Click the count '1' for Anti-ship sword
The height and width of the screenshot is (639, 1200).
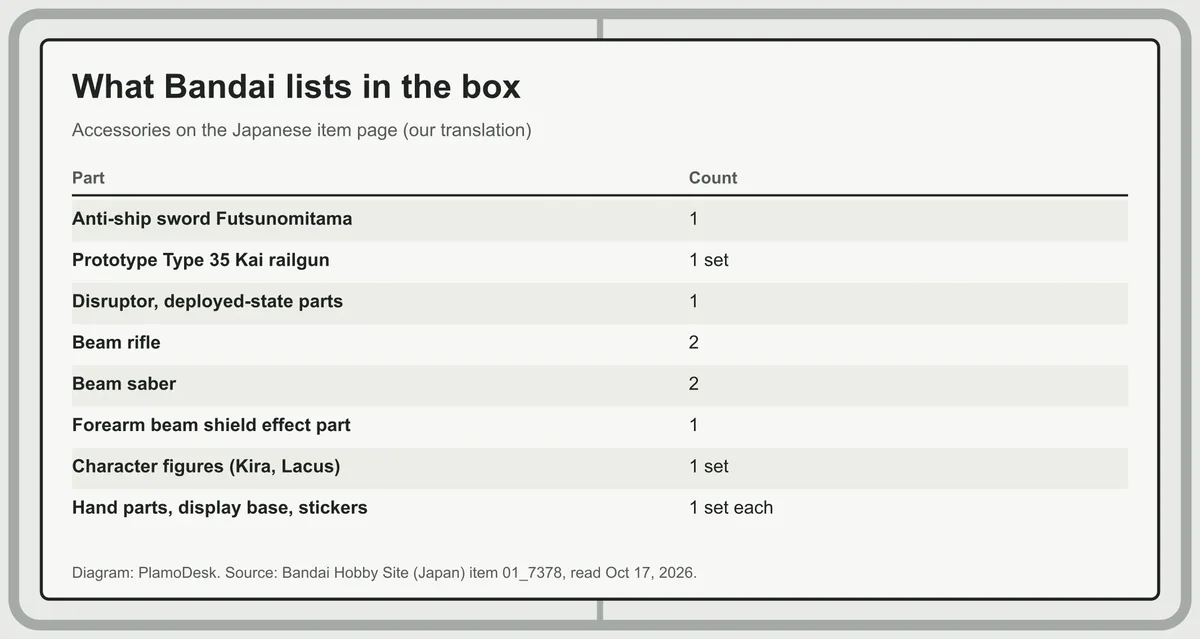694,218
